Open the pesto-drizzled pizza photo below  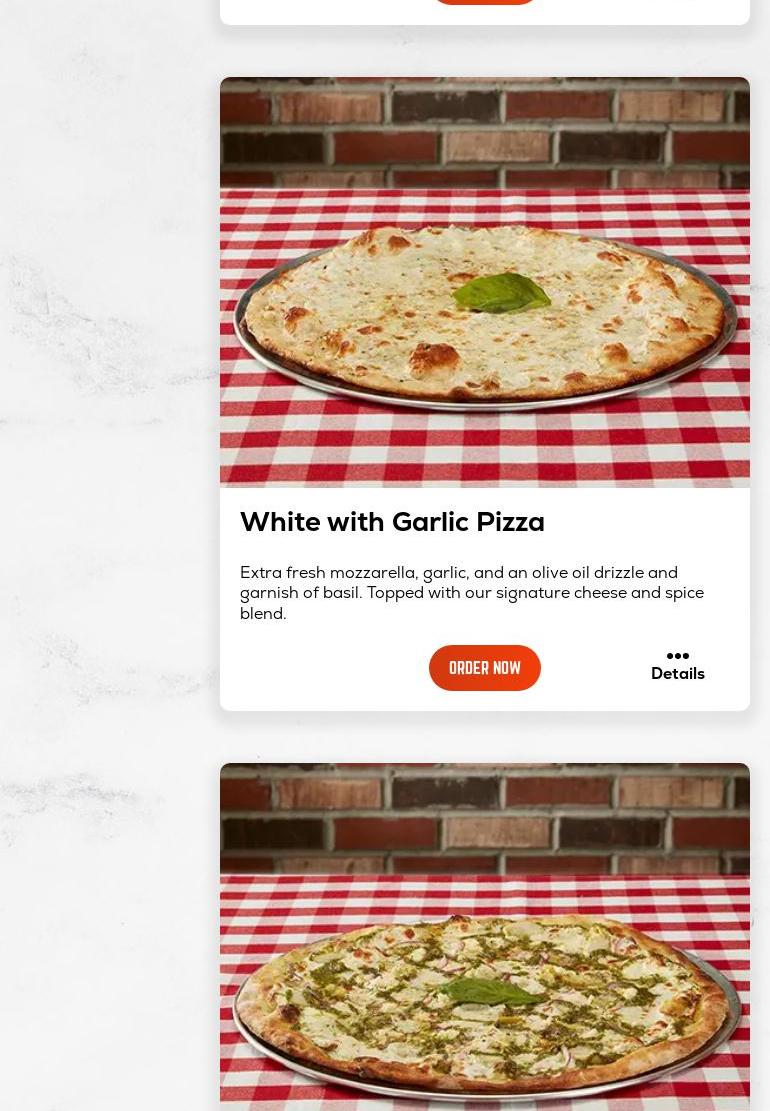coord(485,937)
